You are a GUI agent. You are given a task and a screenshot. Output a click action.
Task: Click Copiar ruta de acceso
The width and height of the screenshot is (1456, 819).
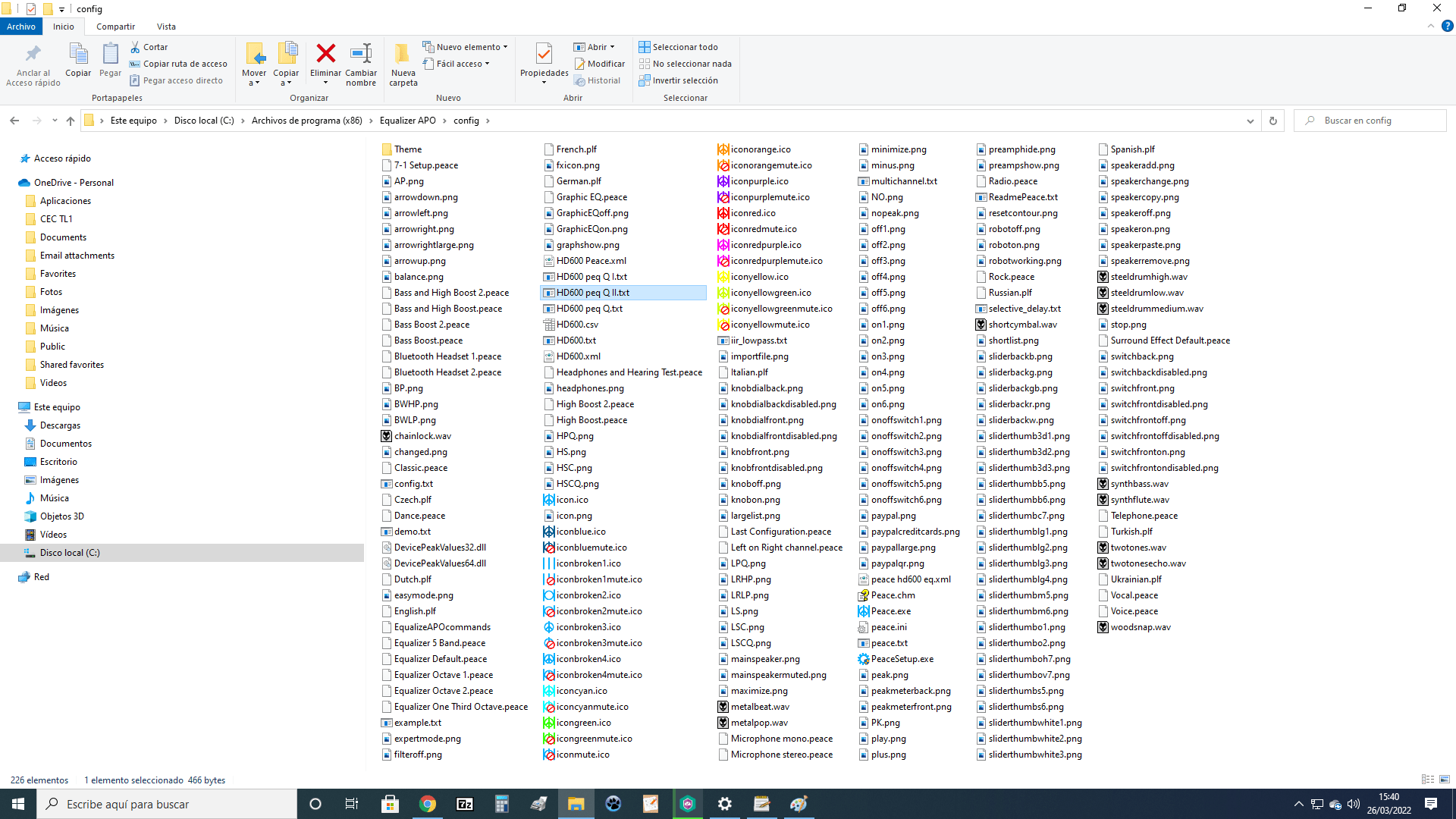point(178,64)
